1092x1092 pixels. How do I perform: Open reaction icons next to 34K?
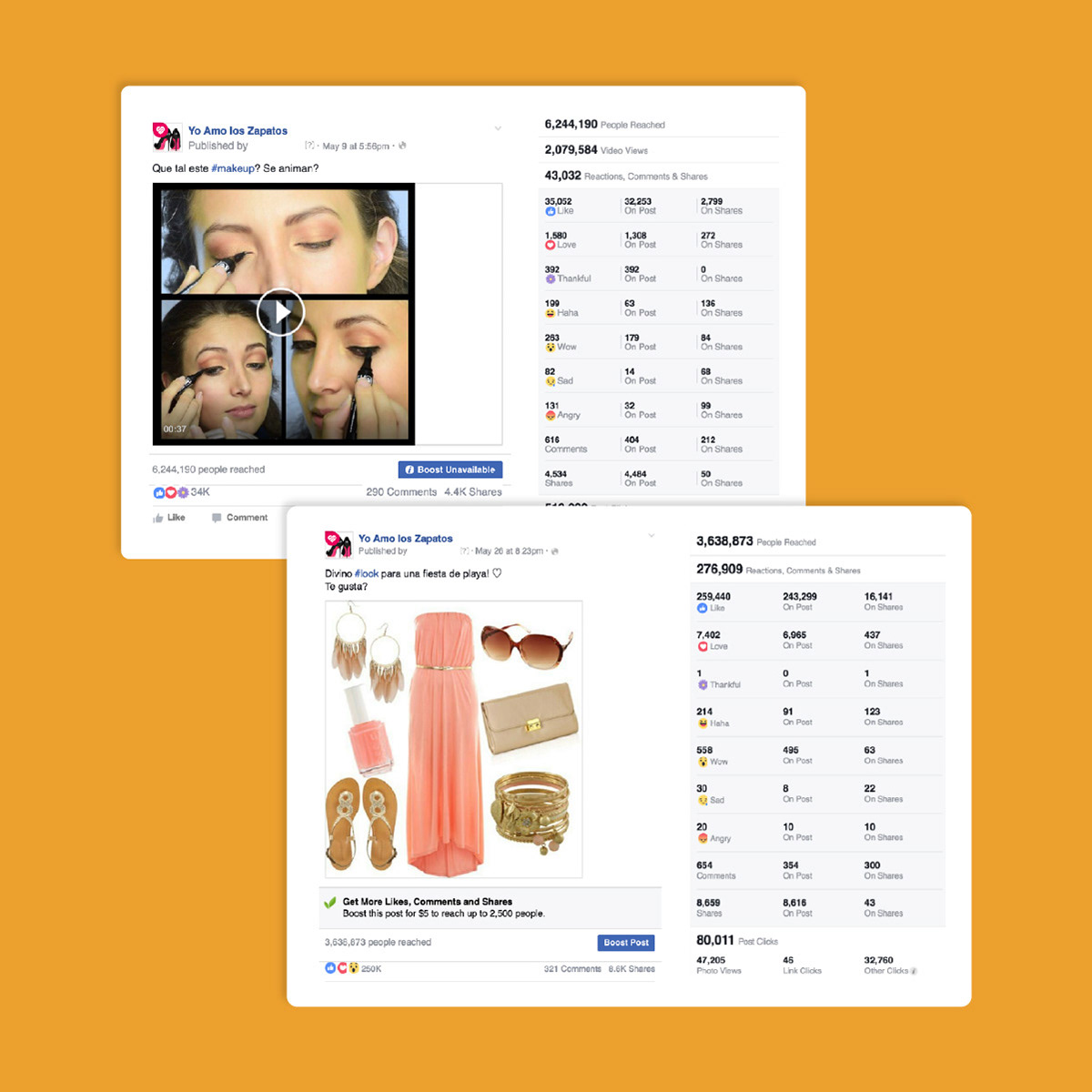[x=171, y=492]
